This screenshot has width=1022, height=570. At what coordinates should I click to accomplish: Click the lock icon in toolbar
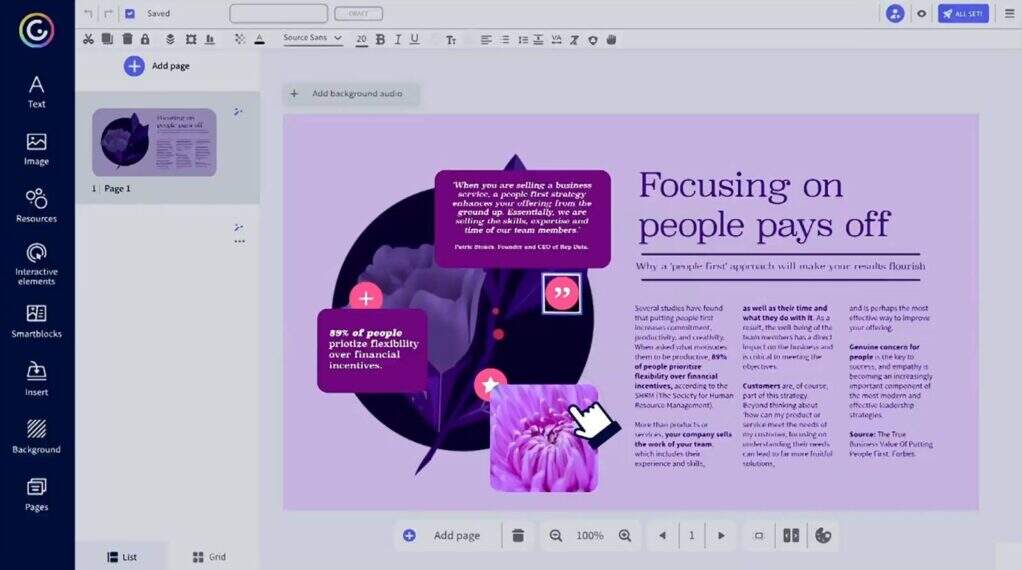(x=145, y=39)
